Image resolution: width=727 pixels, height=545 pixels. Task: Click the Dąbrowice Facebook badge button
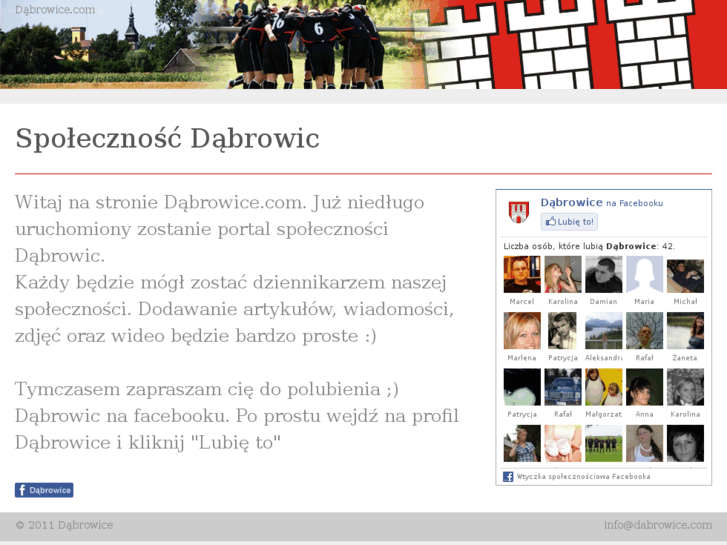44,490
